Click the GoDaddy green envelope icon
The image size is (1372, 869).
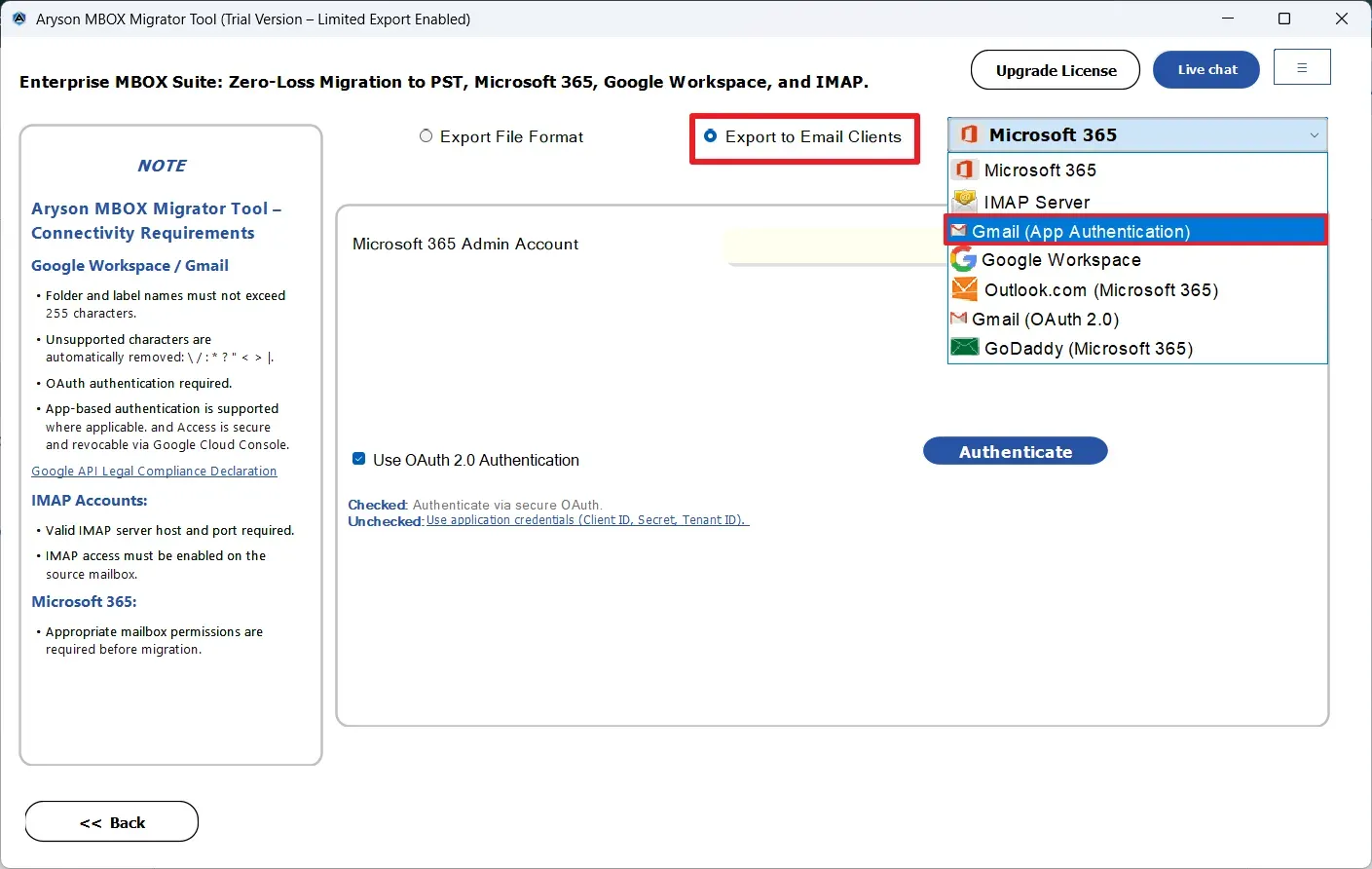click(x=964, y=348)
